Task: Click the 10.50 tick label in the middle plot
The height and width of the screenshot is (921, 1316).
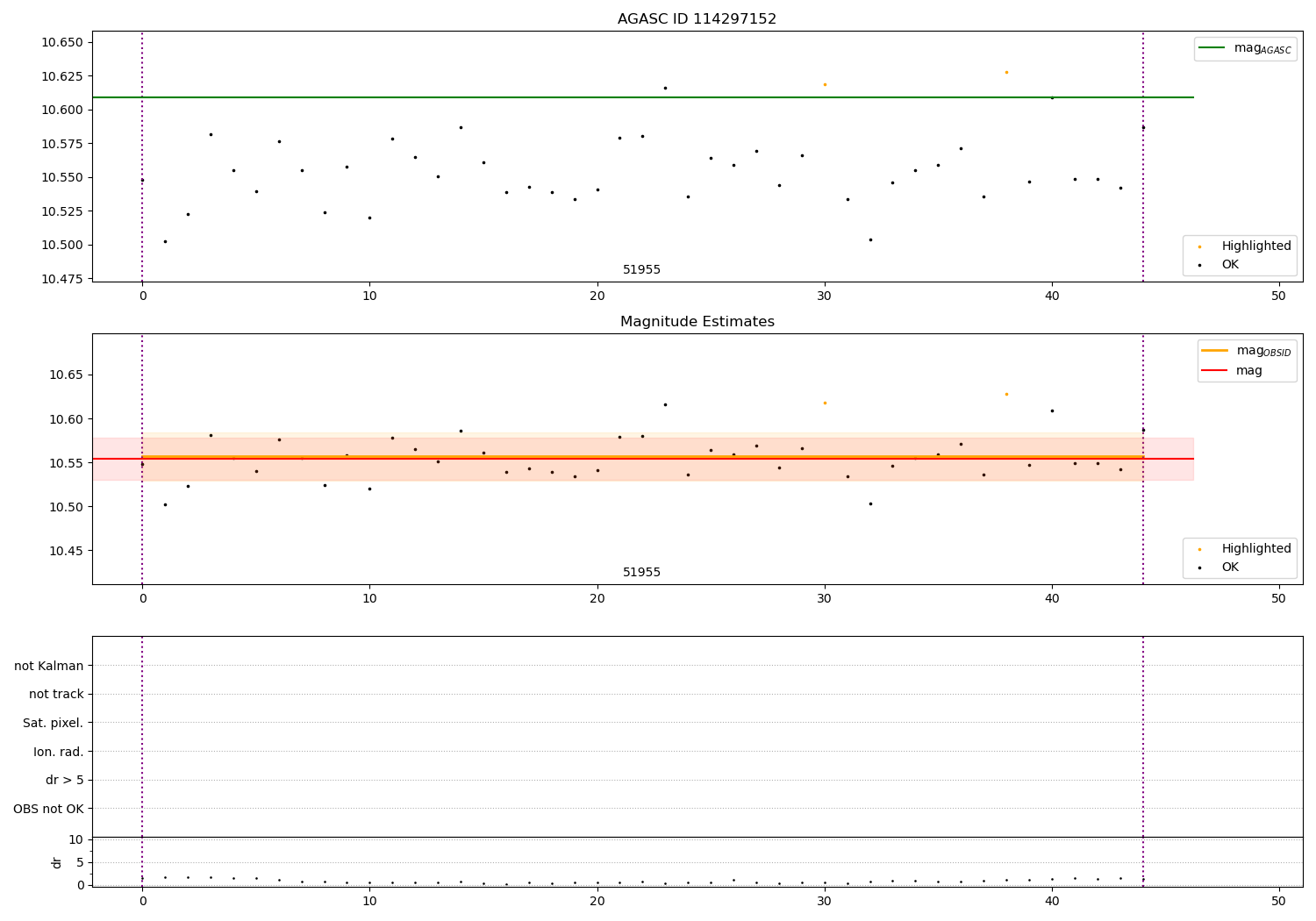Action: coord(66,507)
